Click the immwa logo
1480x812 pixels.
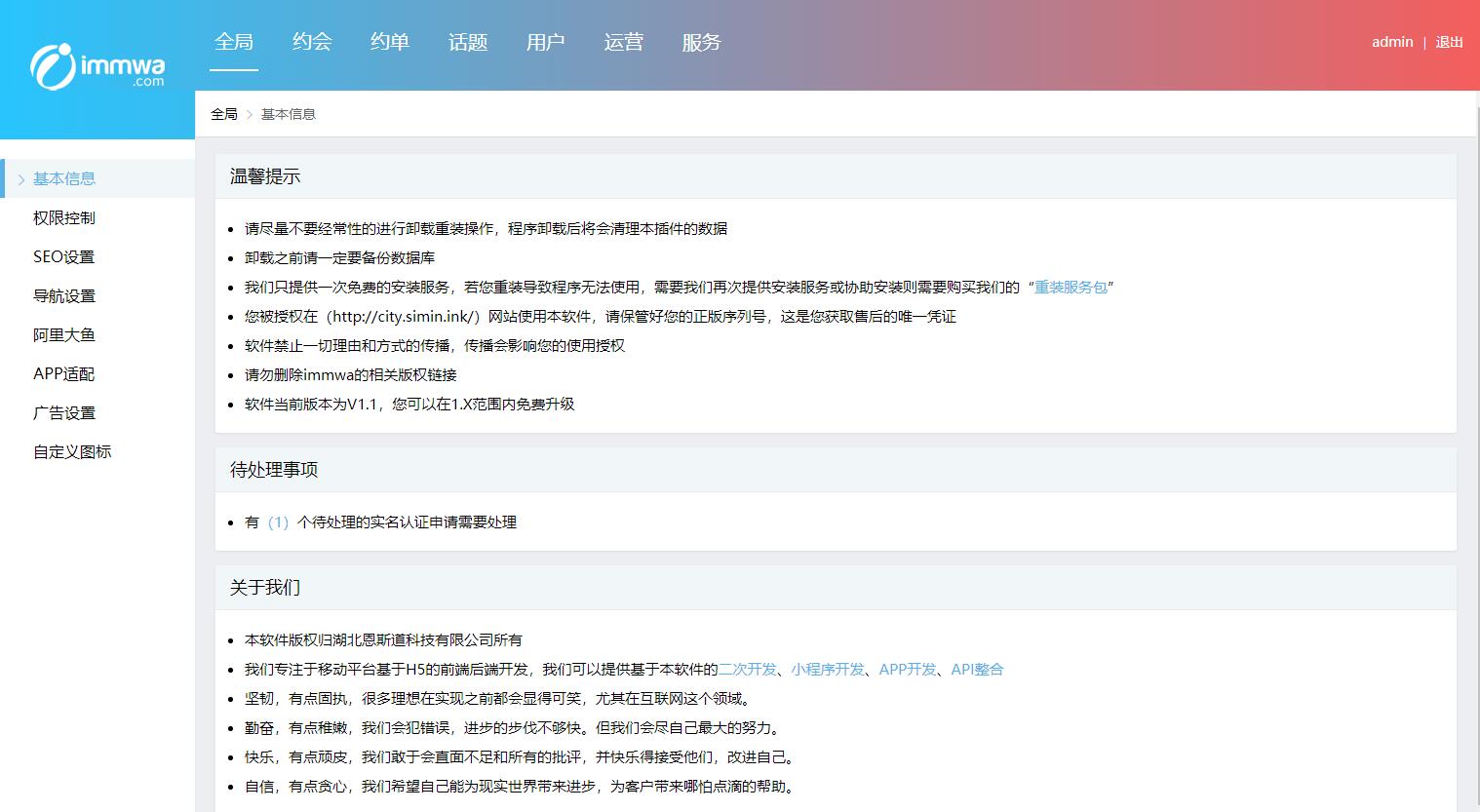tap(97, 66)
